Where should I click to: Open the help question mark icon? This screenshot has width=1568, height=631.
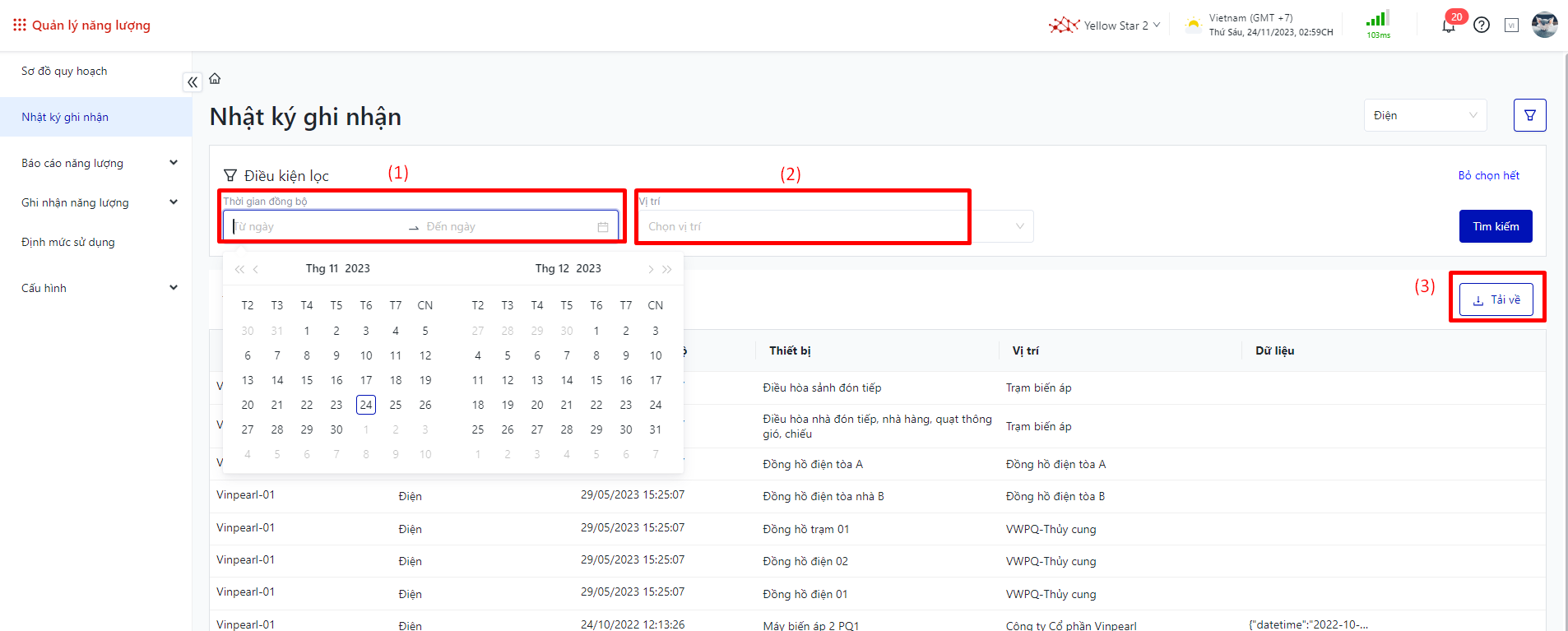tap(1482, 26)
